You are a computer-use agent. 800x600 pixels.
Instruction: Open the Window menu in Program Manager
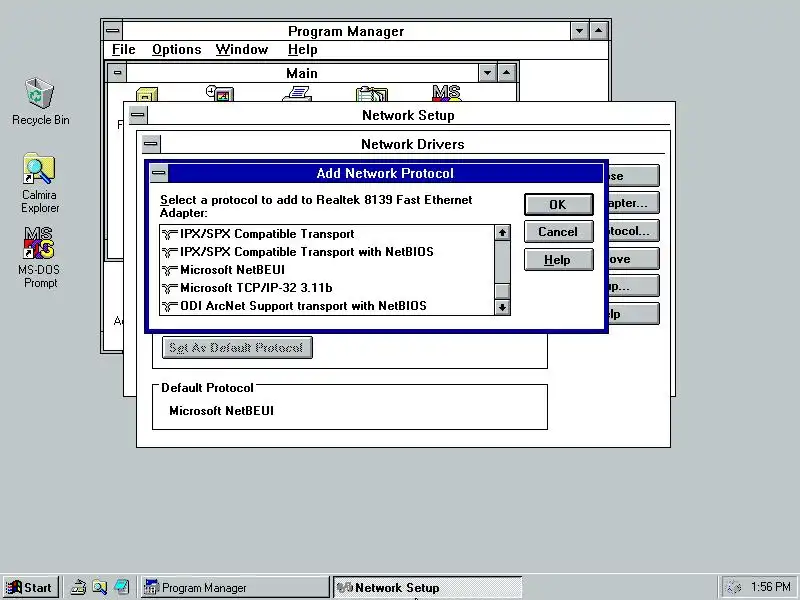pyautogui.click(x=242, y=49)
